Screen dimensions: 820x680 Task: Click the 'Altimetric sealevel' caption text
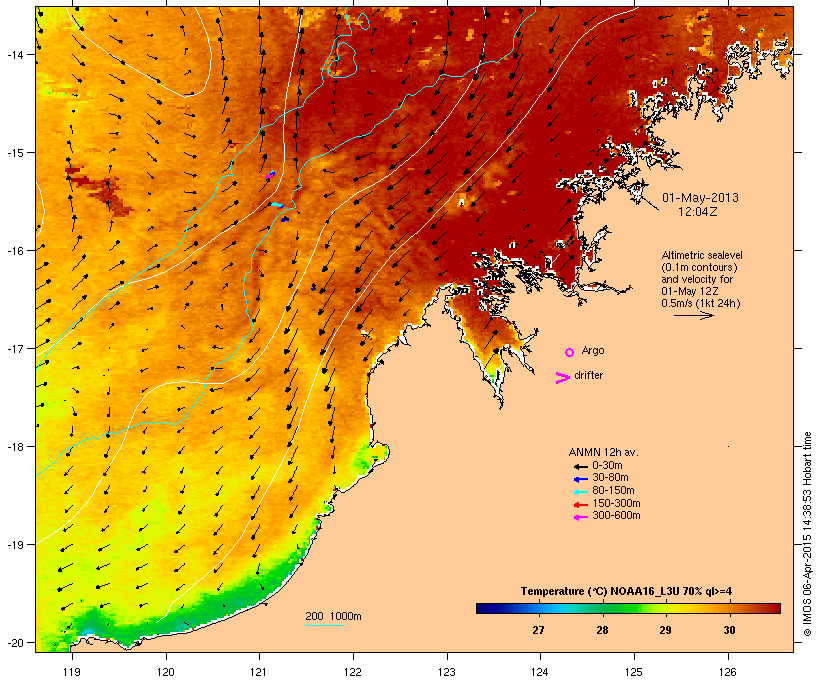702,255
